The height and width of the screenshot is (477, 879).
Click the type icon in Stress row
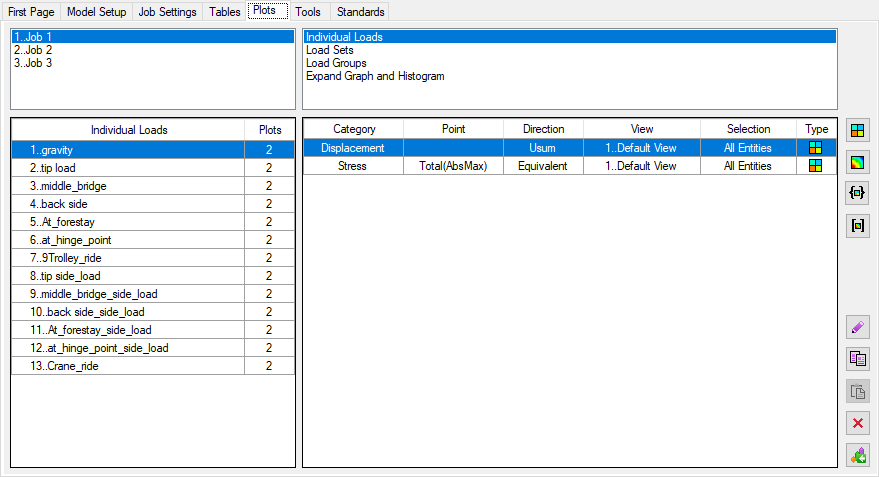coord(816,166)
